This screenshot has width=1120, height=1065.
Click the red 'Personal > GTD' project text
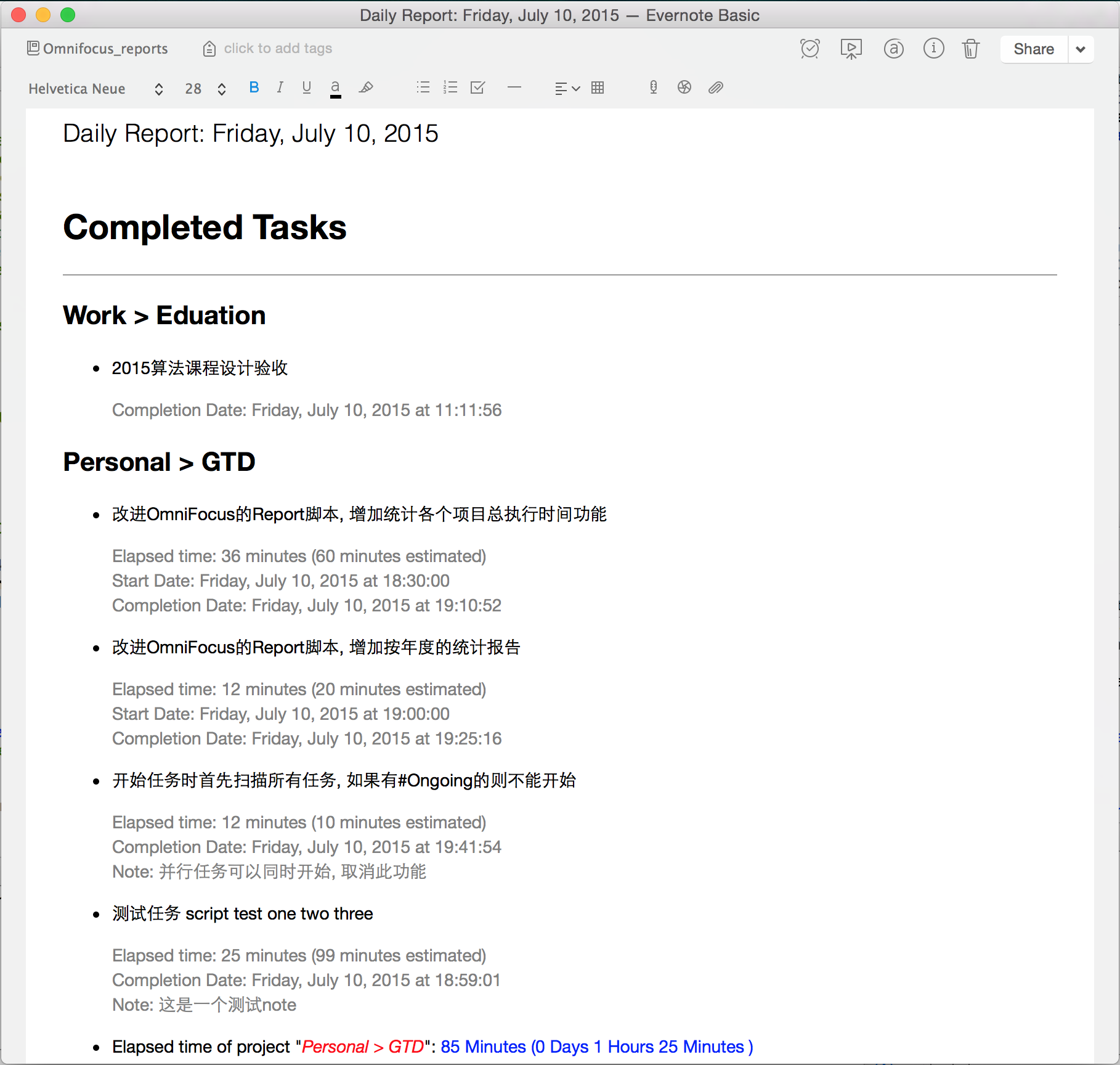[363, 1047]
